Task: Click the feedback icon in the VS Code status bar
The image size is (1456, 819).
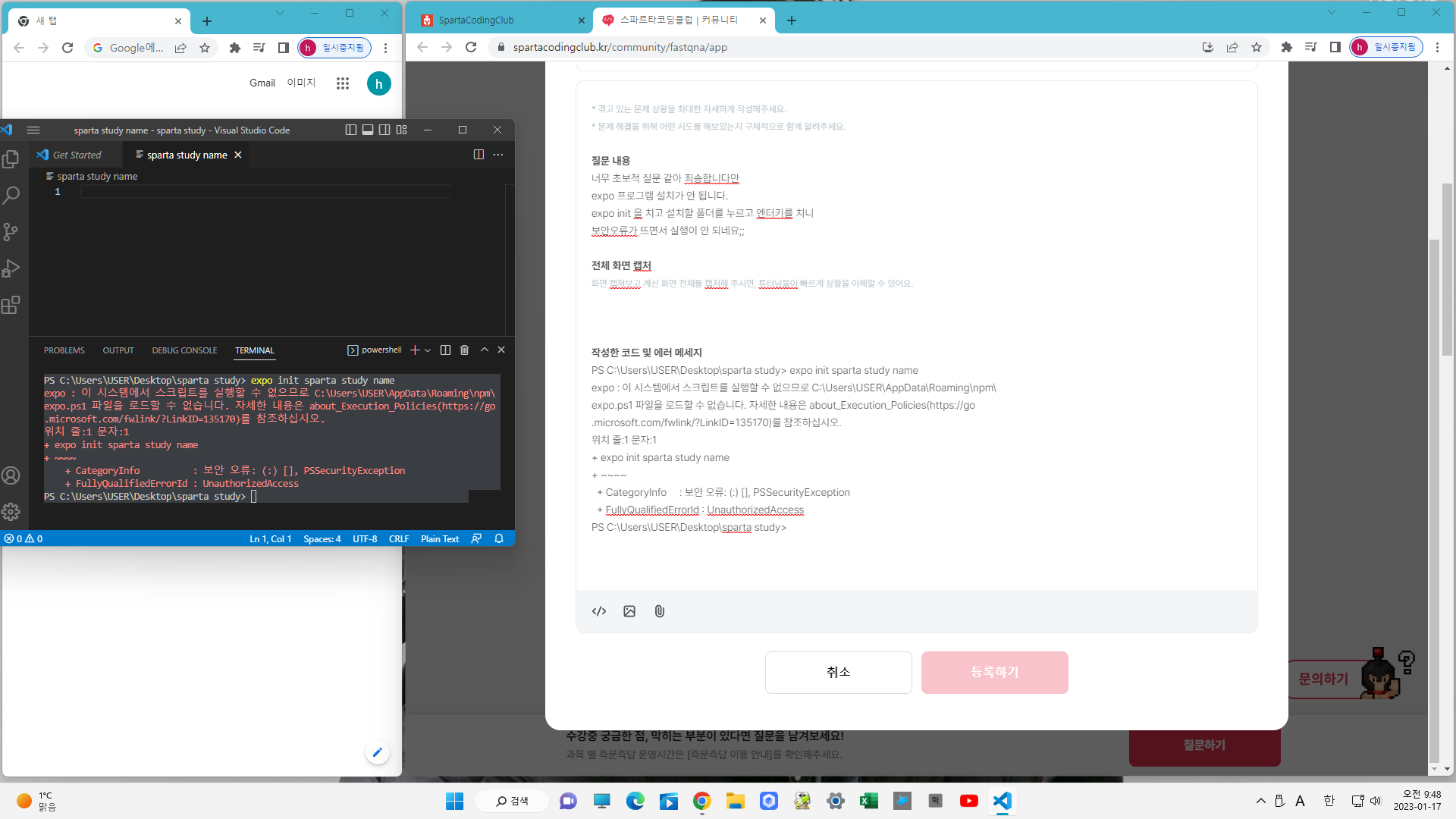Action: [x=476, y=538]
